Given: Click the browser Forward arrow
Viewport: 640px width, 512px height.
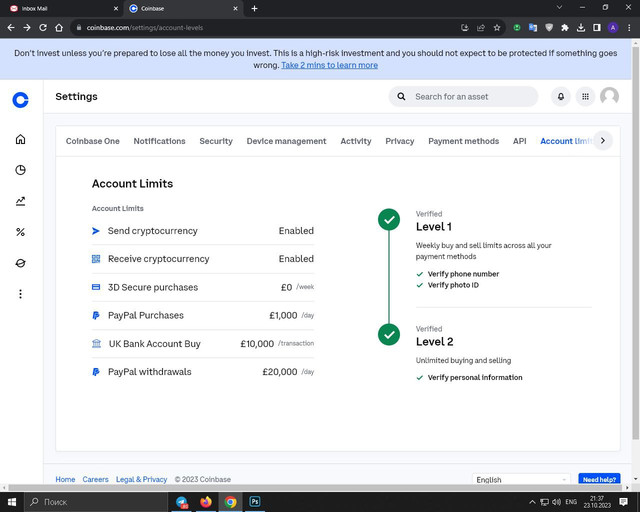Looking at the screenshot, I should tap(27, 27).
